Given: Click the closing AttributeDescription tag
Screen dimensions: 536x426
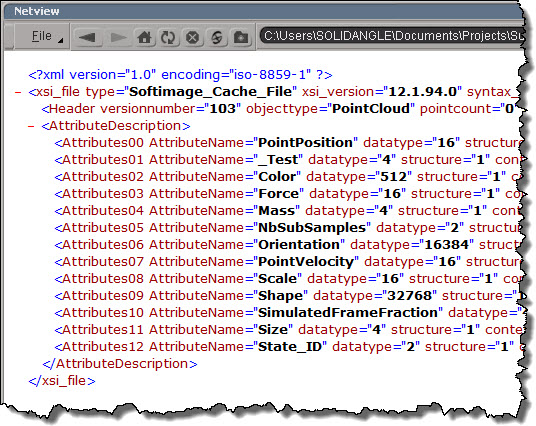Looking at the screenshot, I should [x=120, y=364].
